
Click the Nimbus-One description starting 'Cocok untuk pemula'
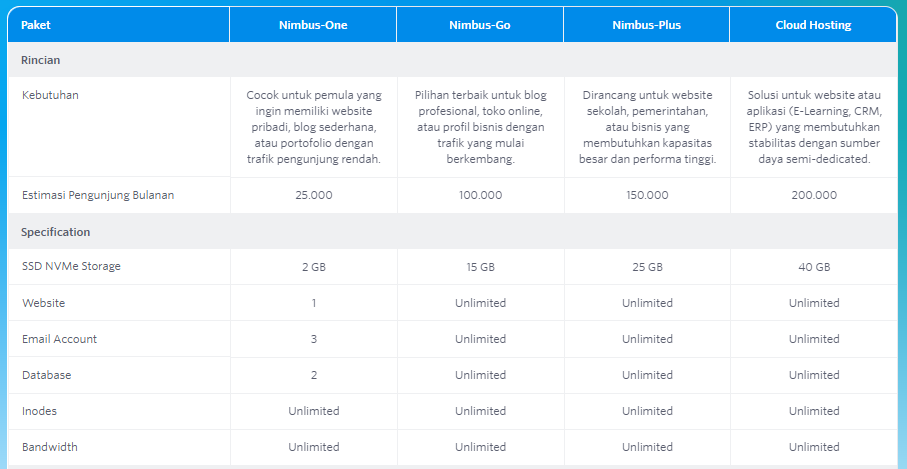tap(314, 127)
